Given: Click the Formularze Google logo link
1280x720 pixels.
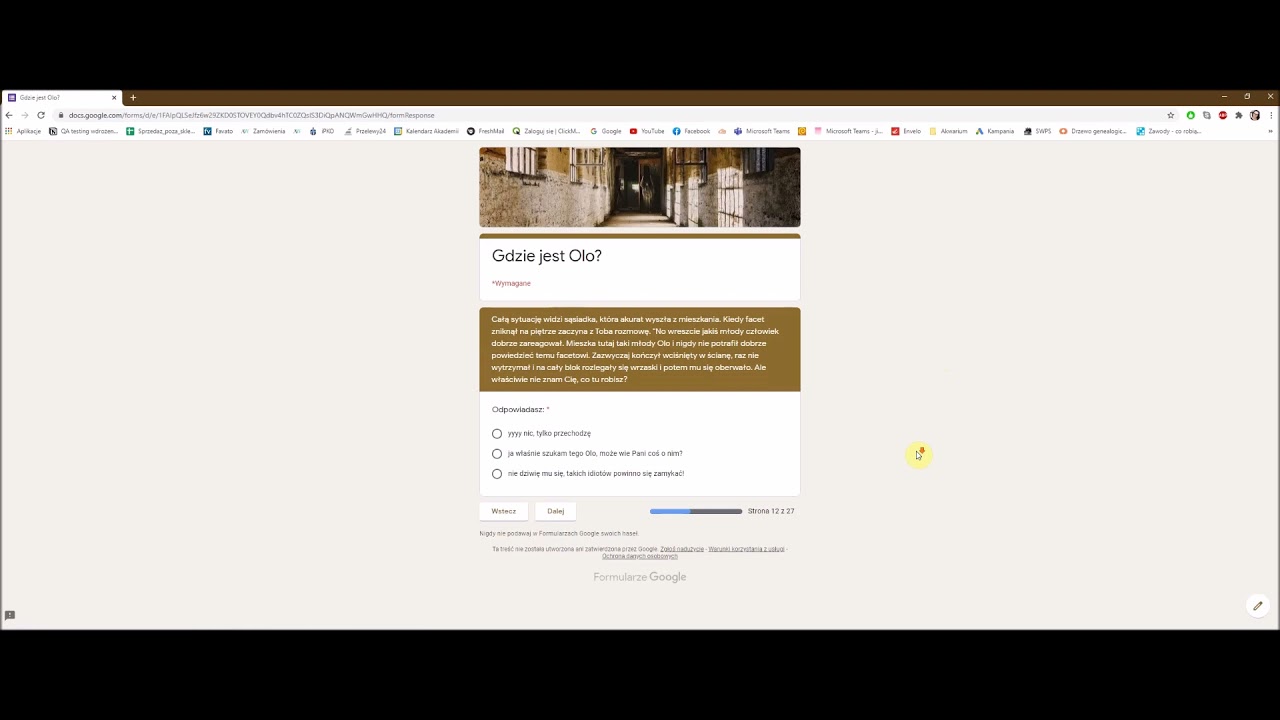Looking at the screenshot, I should tap(640, 577).
